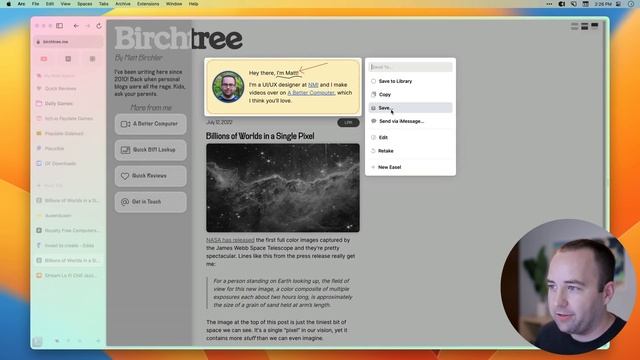
Task: Choose Send via iMessage... option
Action: (x=411, y=121)
